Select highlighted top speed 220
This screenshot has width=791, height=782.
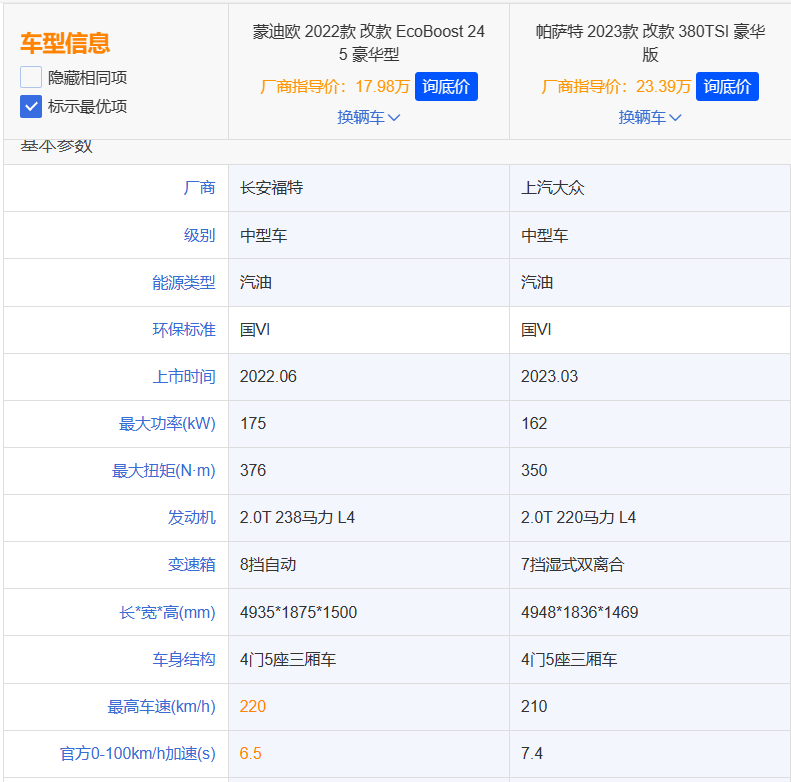click(253, 706)
